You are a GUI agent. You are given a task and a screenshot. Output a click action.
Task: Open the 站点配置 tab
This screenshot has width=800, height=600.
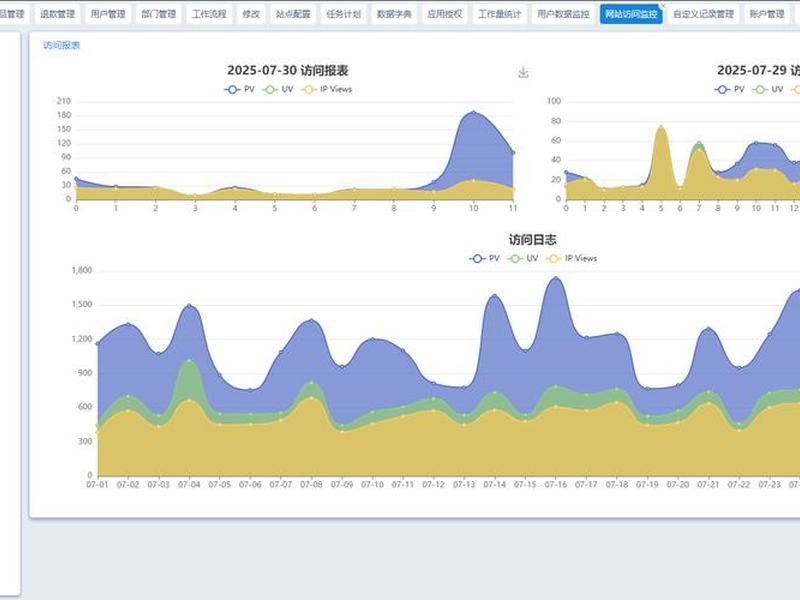coord(293,14)
